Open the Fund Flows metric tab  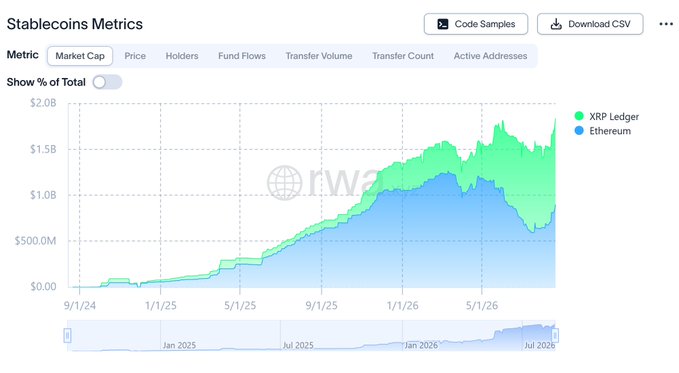(x=242, y=56)
